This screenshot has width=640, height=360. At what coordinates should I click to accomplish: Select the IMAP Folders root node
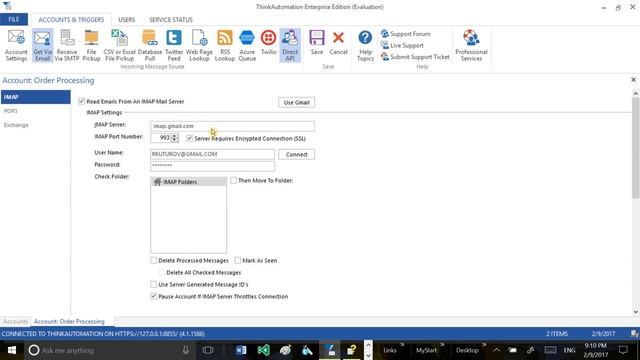pos(189,182)
